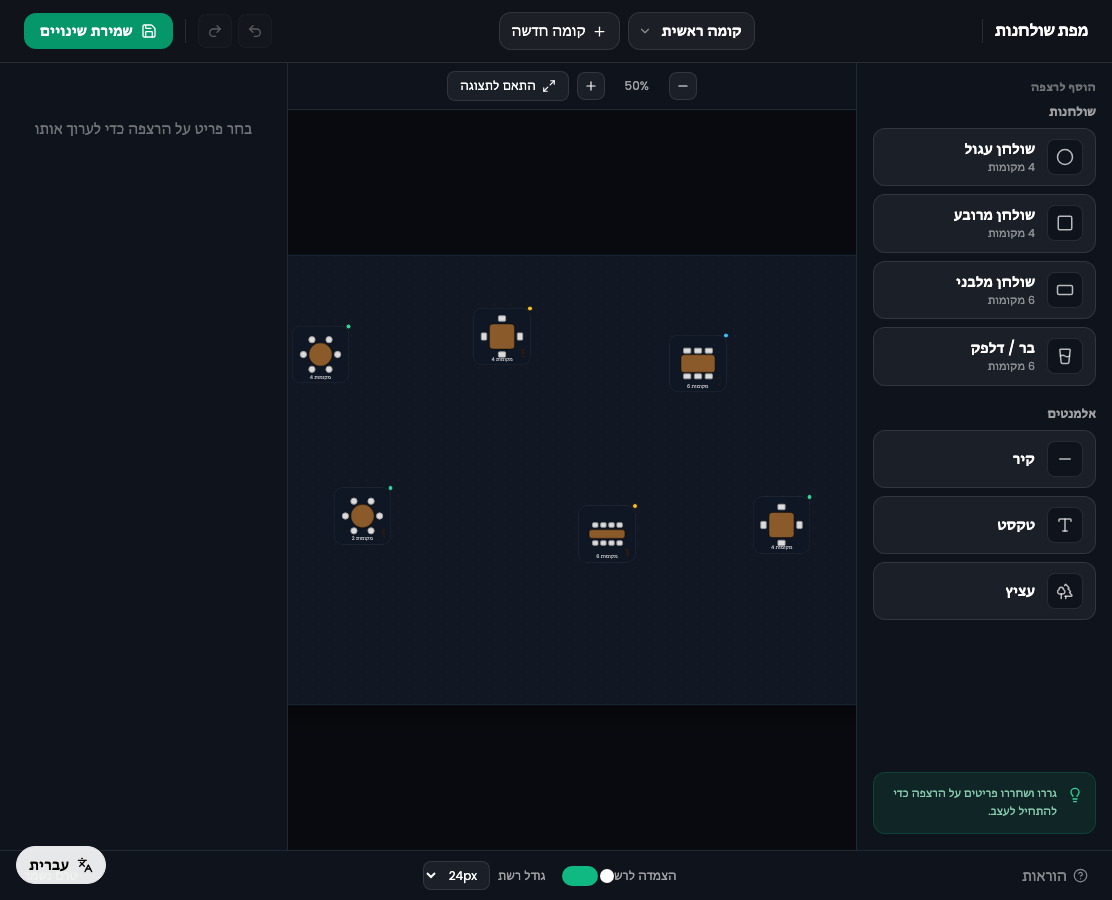Select the text element (טקסט)
This screenshot has width=1112, height=900.
[x=984, y=525]
